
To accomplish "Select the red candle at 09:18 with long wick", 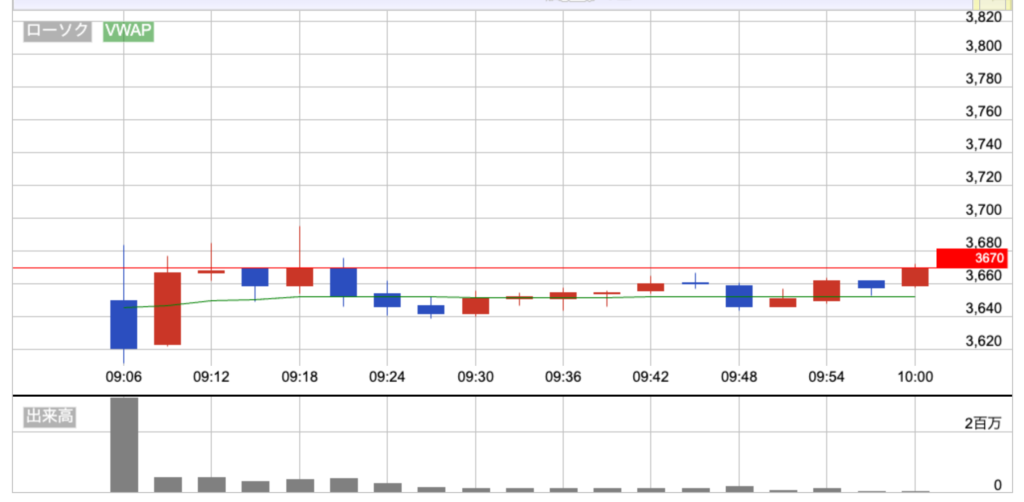I will pos(299,277).
